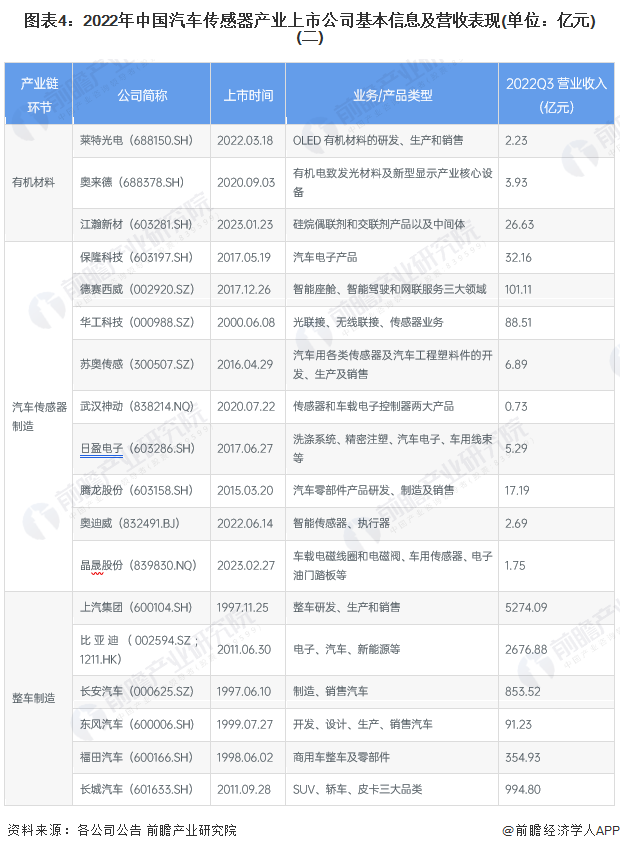
Task: Select 保隆科技（603197.SH）company cell
Action: 142,258
